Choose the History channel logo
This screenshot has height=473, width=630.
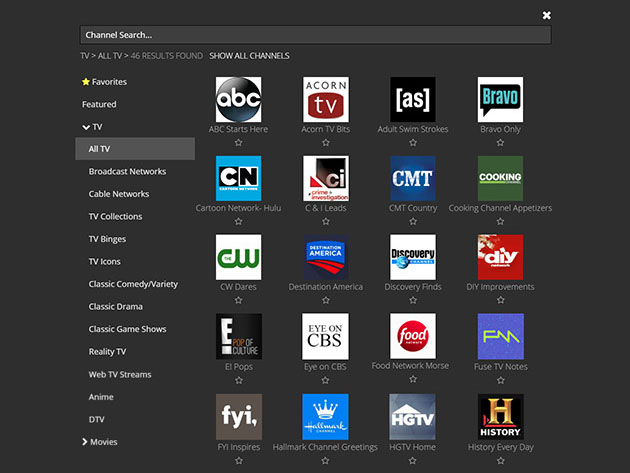500,416
